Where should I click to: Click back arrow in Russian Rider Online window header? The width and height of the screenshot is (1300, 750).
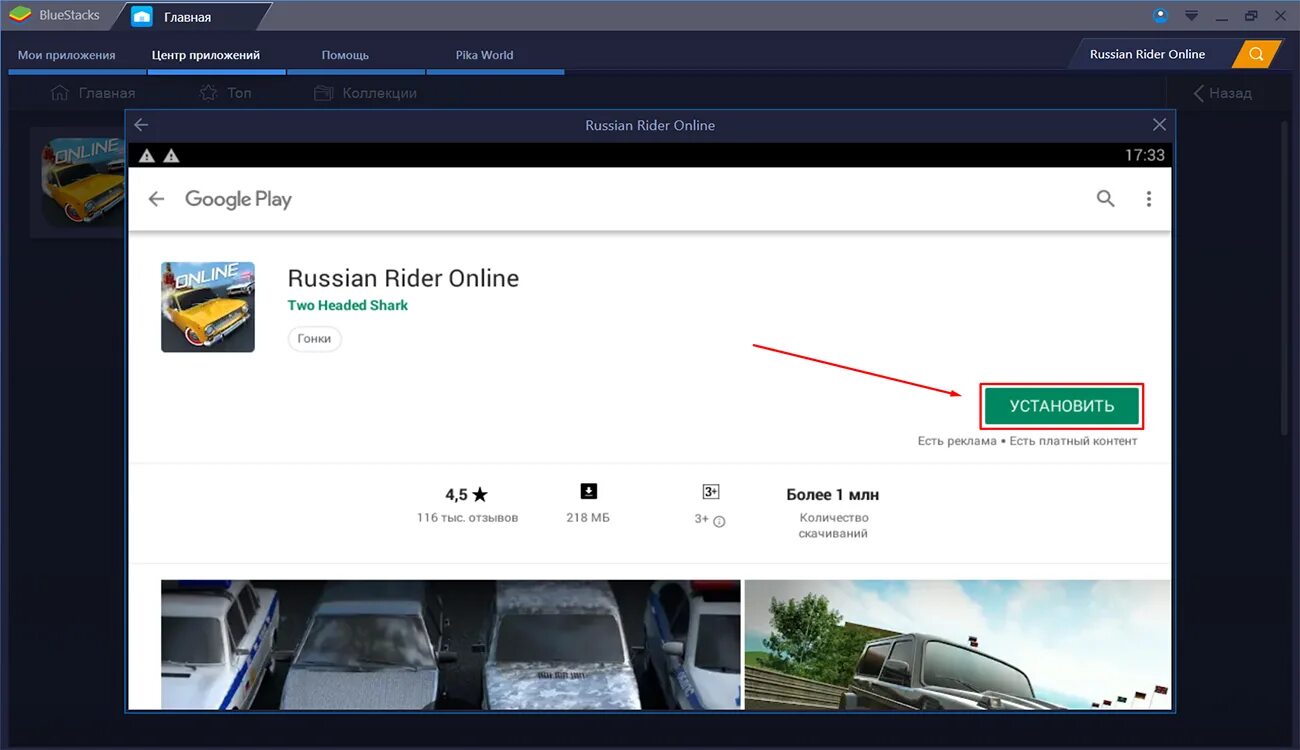pos(141,125)
